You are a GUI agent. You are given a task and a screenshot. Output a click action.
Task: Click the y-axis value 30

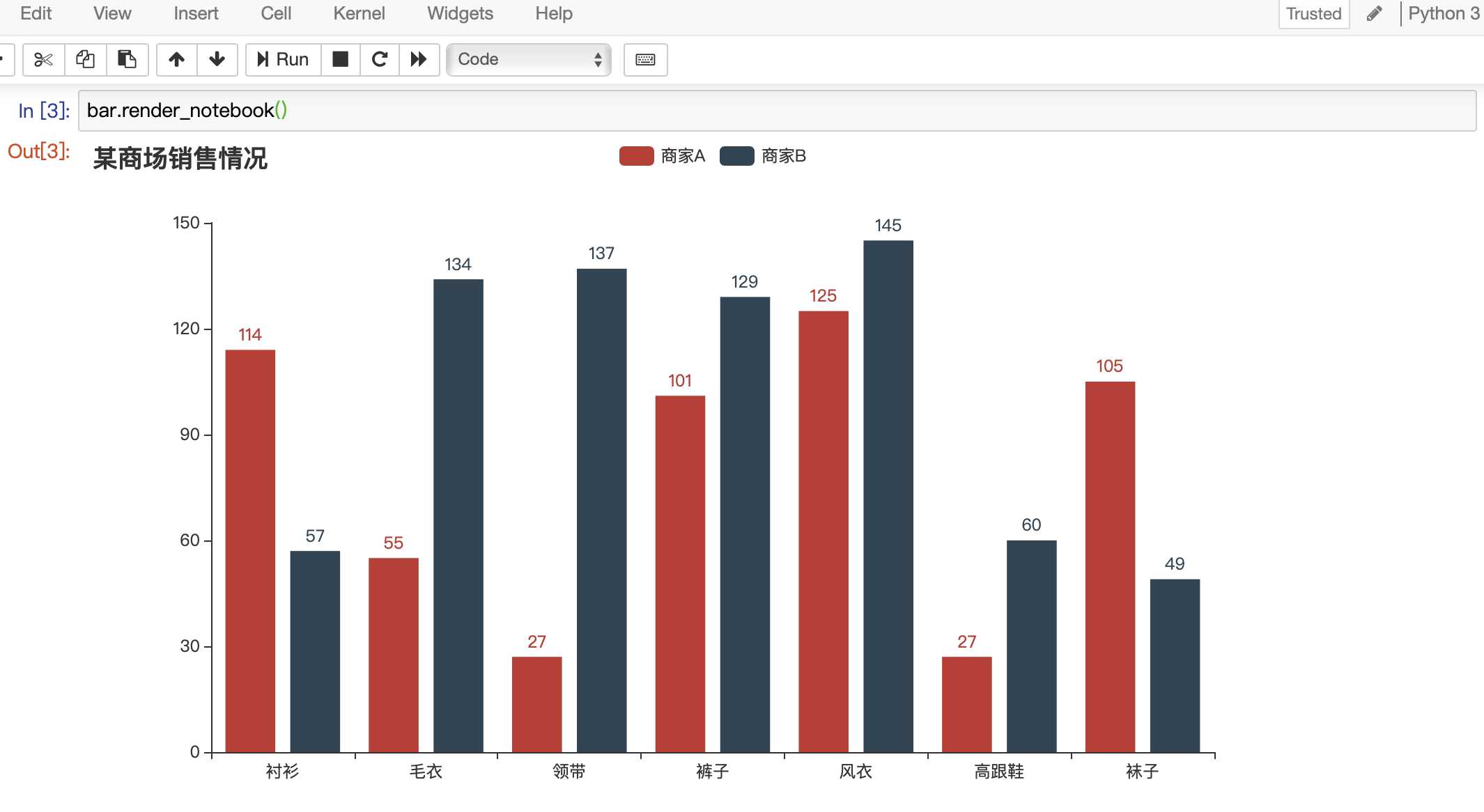190,646
